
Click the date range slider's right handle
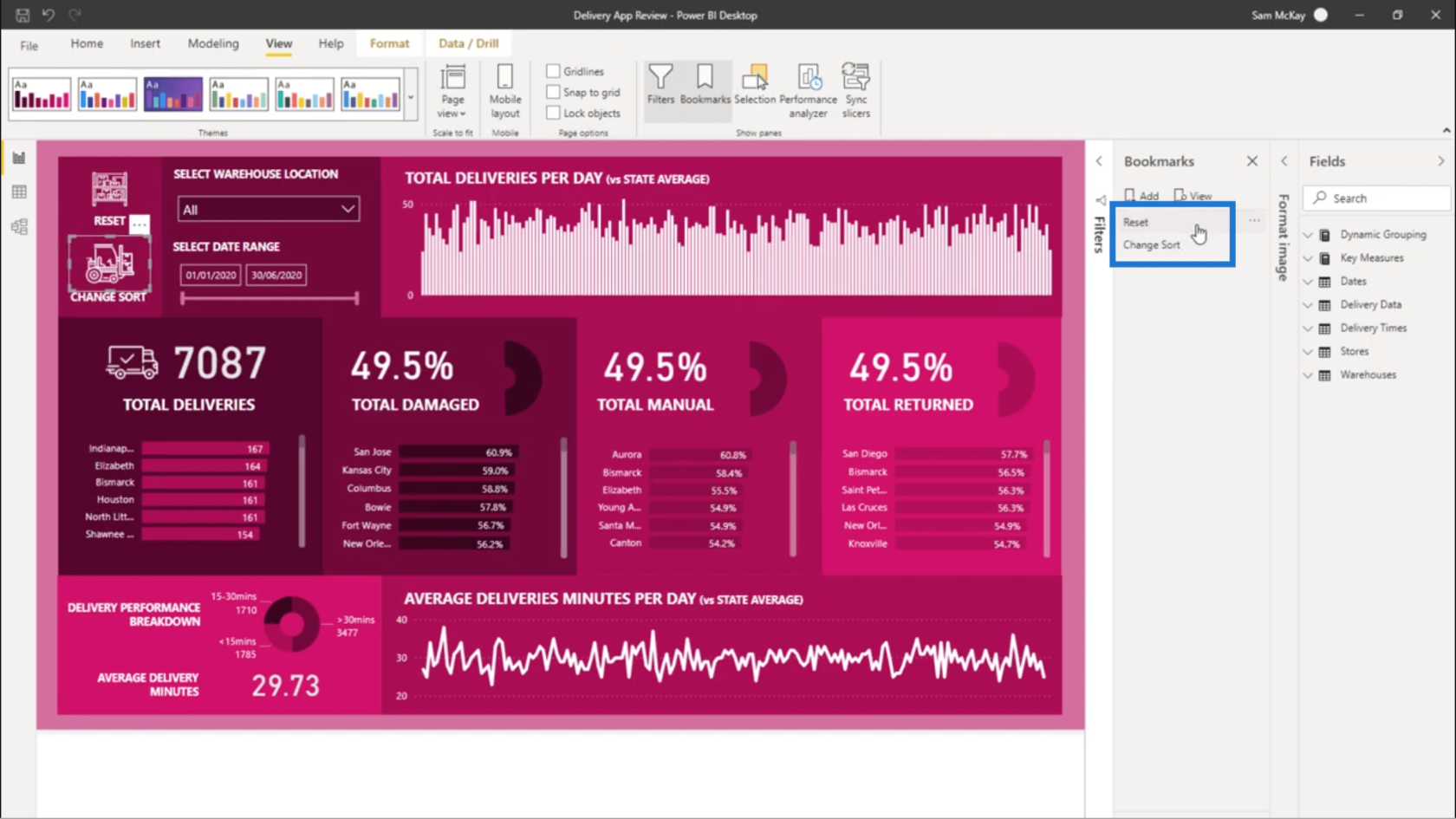pos(356,298)
